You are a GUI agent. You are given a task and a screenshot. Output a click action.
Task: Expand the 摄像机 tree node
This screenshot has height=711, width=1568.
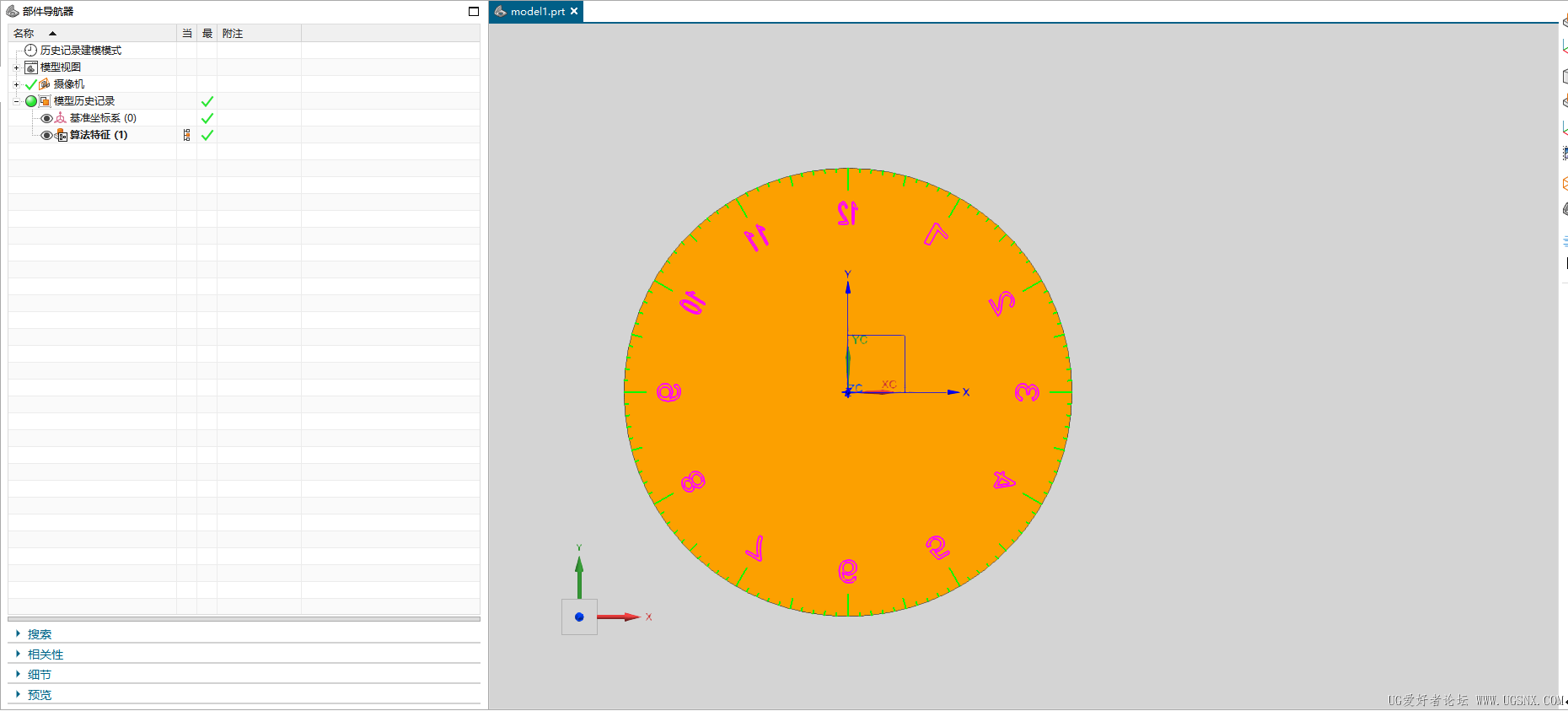pos(16,84)
